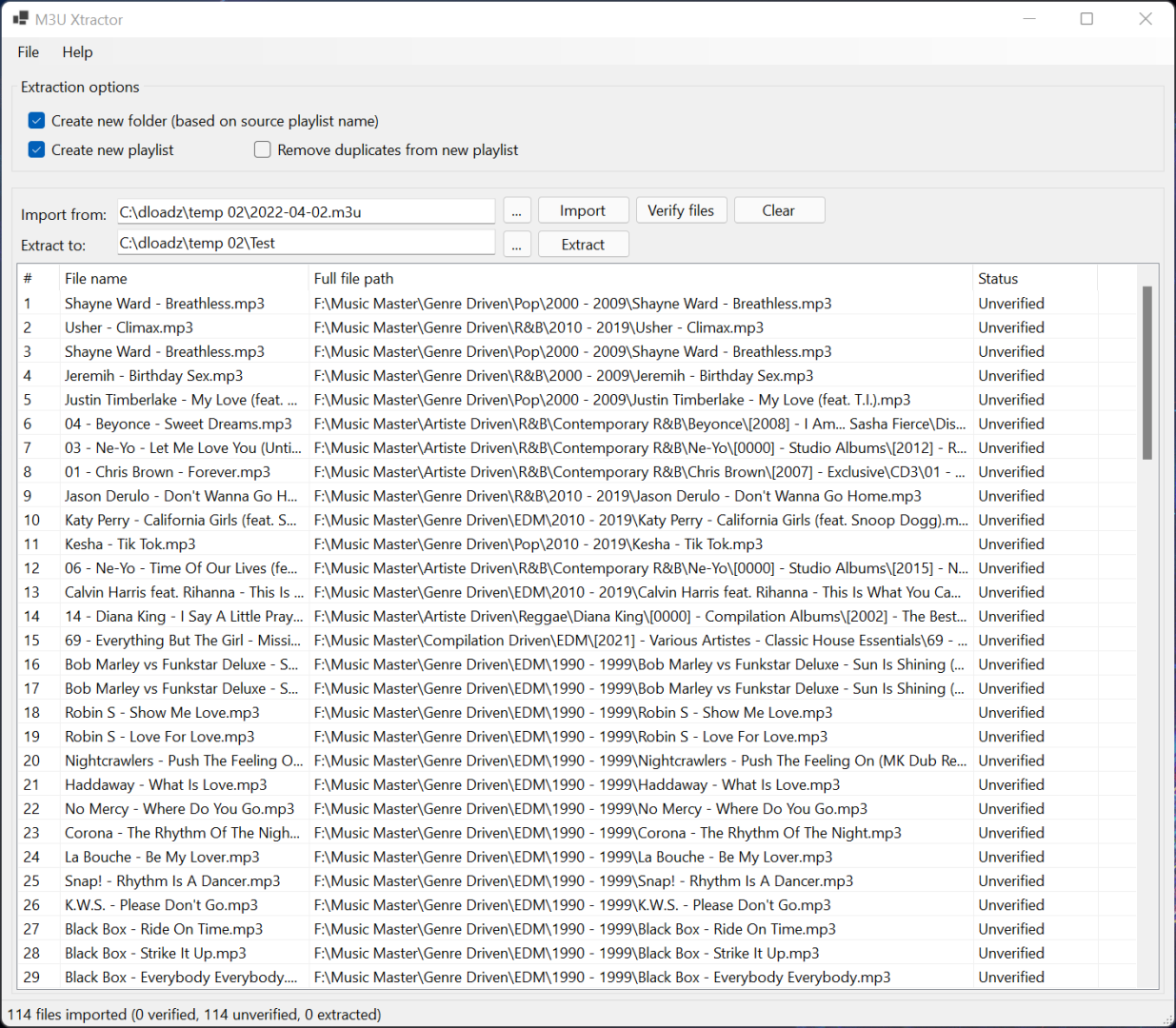Browse for the extract destination folder
The height and width of the screenshot is (1028, 1176).
pyautogui.click(x=516, y=245)
